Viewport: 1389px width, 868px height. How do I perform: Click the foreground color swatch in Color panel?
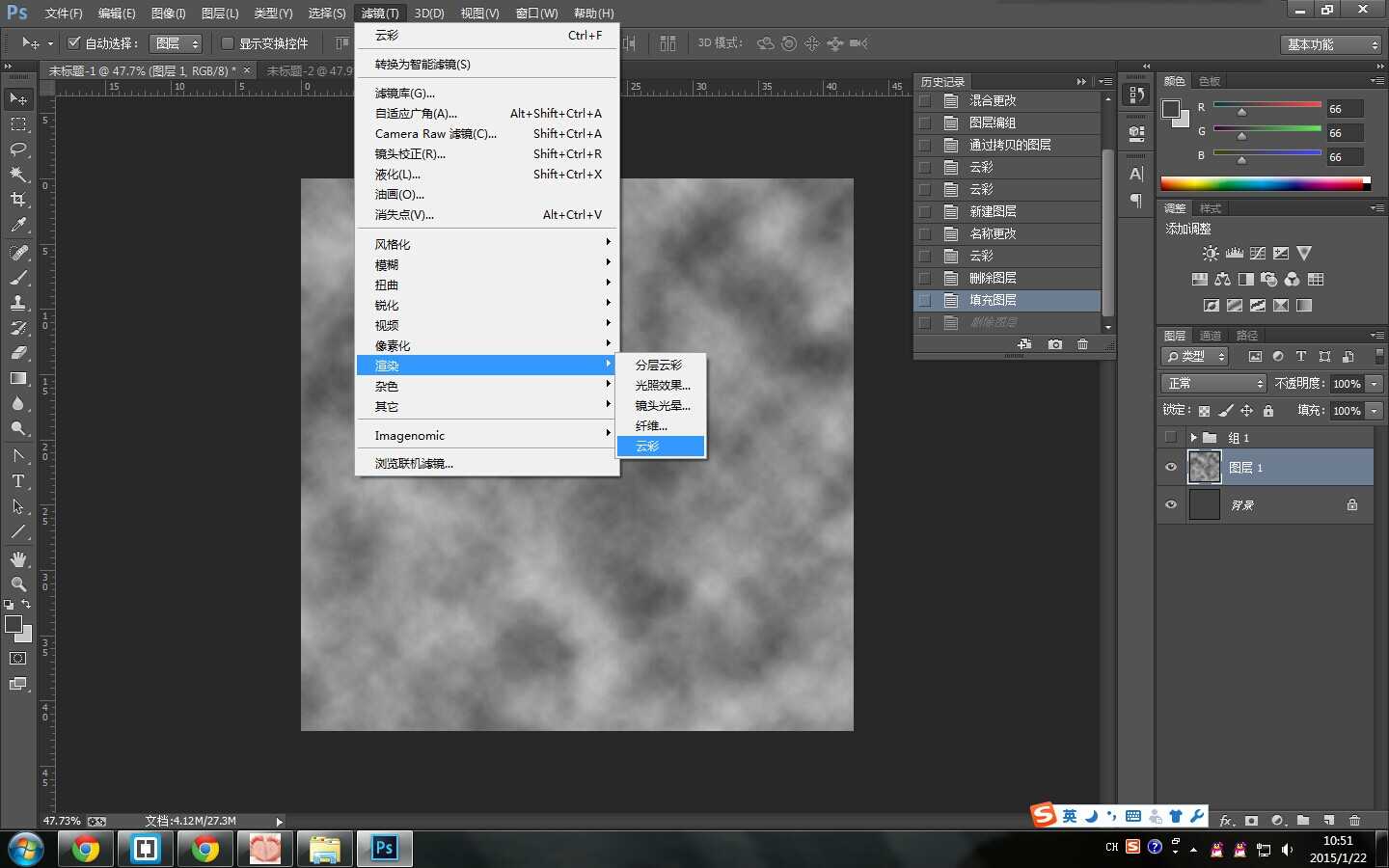(1171, 109)
